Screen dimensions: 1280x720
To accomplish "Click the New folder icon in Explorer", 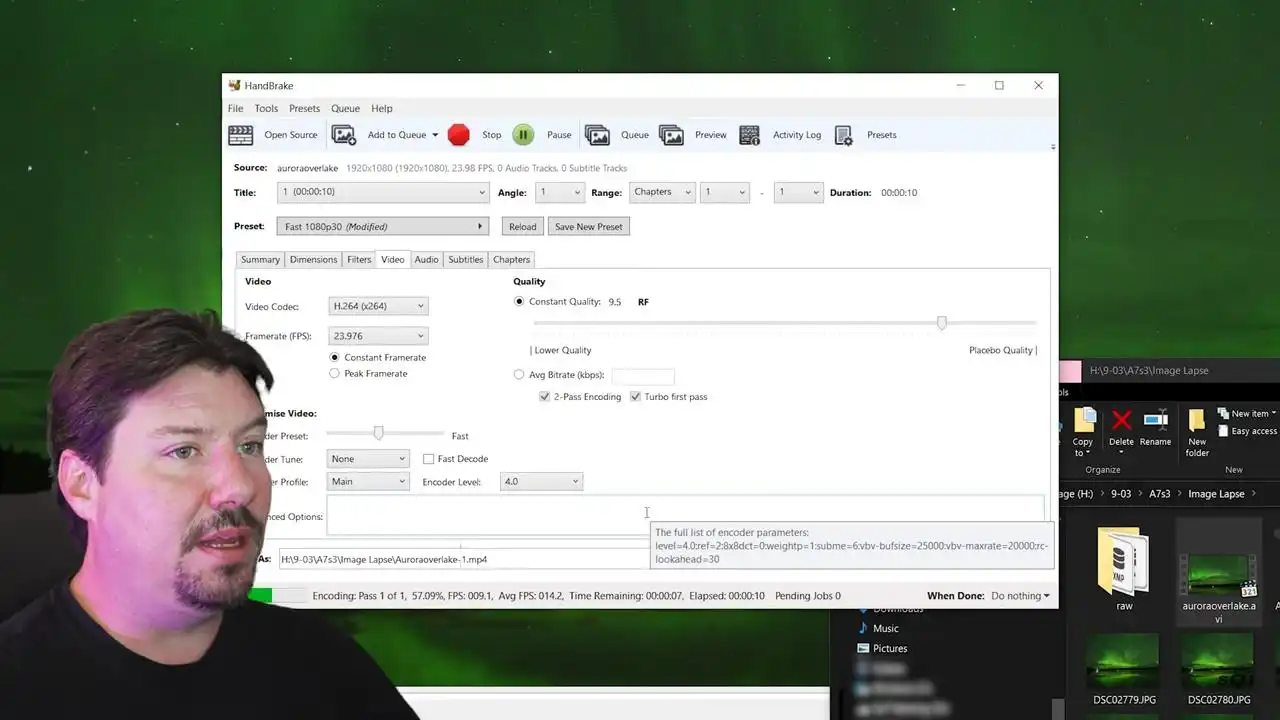I will click(x=1197, y=421).
